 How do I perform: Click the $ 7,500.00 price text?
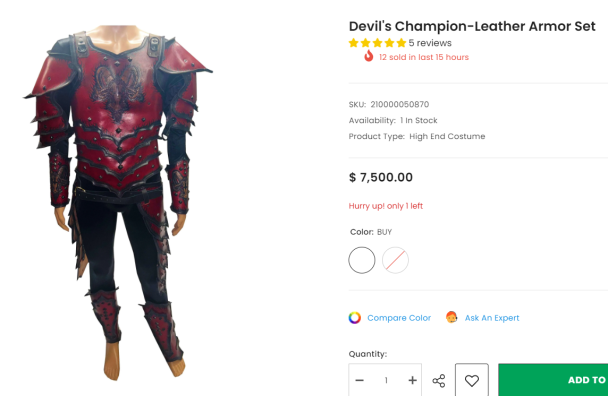[381, 177]
